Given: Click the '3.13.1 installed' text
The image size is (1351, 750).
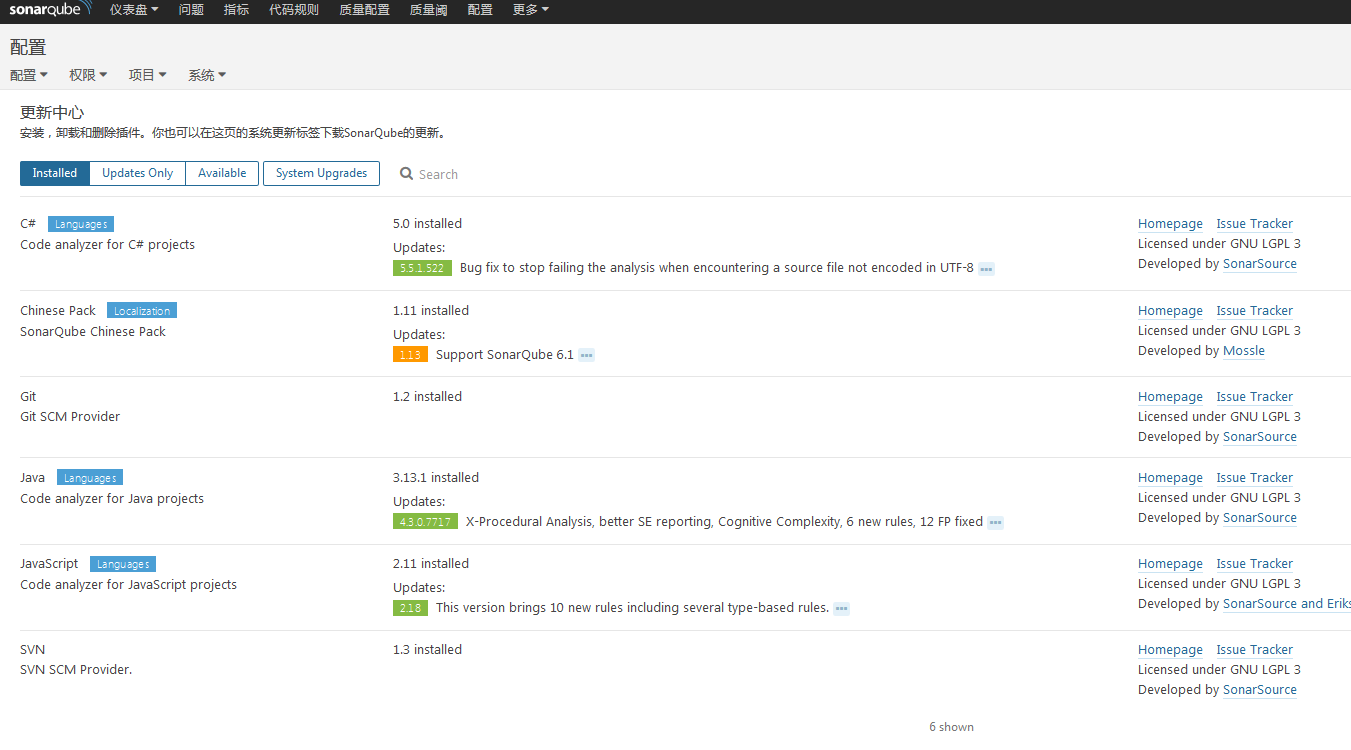Looking at the screenshot, I should pos(436,478).
